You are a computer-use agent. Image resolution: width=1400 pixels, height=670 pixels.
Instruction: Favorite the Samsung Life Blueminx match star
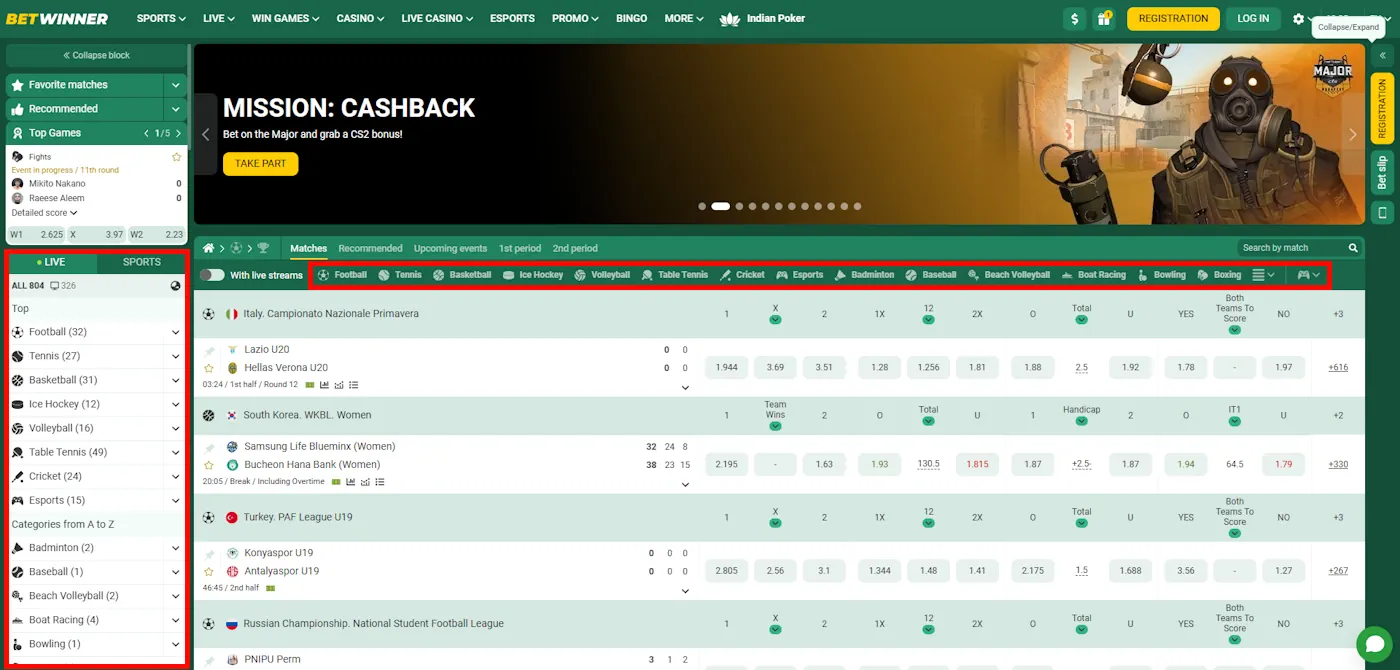click(208, 465)
